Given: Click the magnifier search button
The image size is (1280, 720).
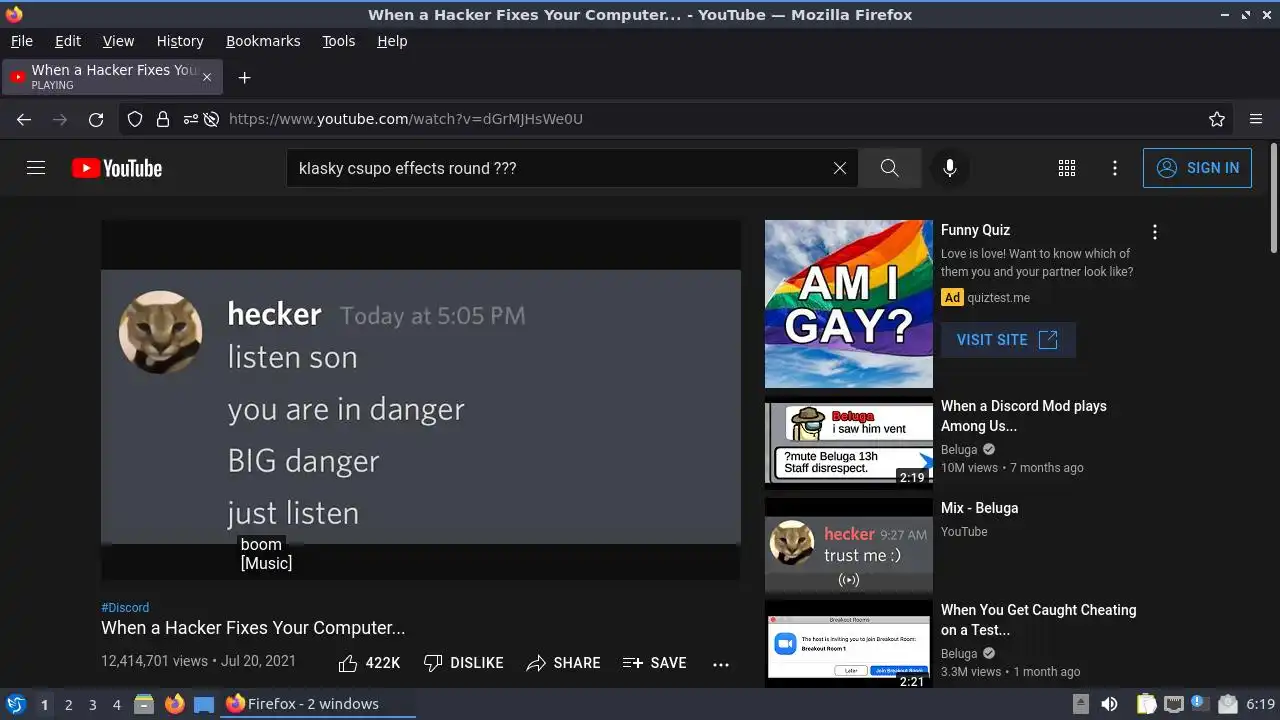Looking at the screenshot, I should [890, 168].
